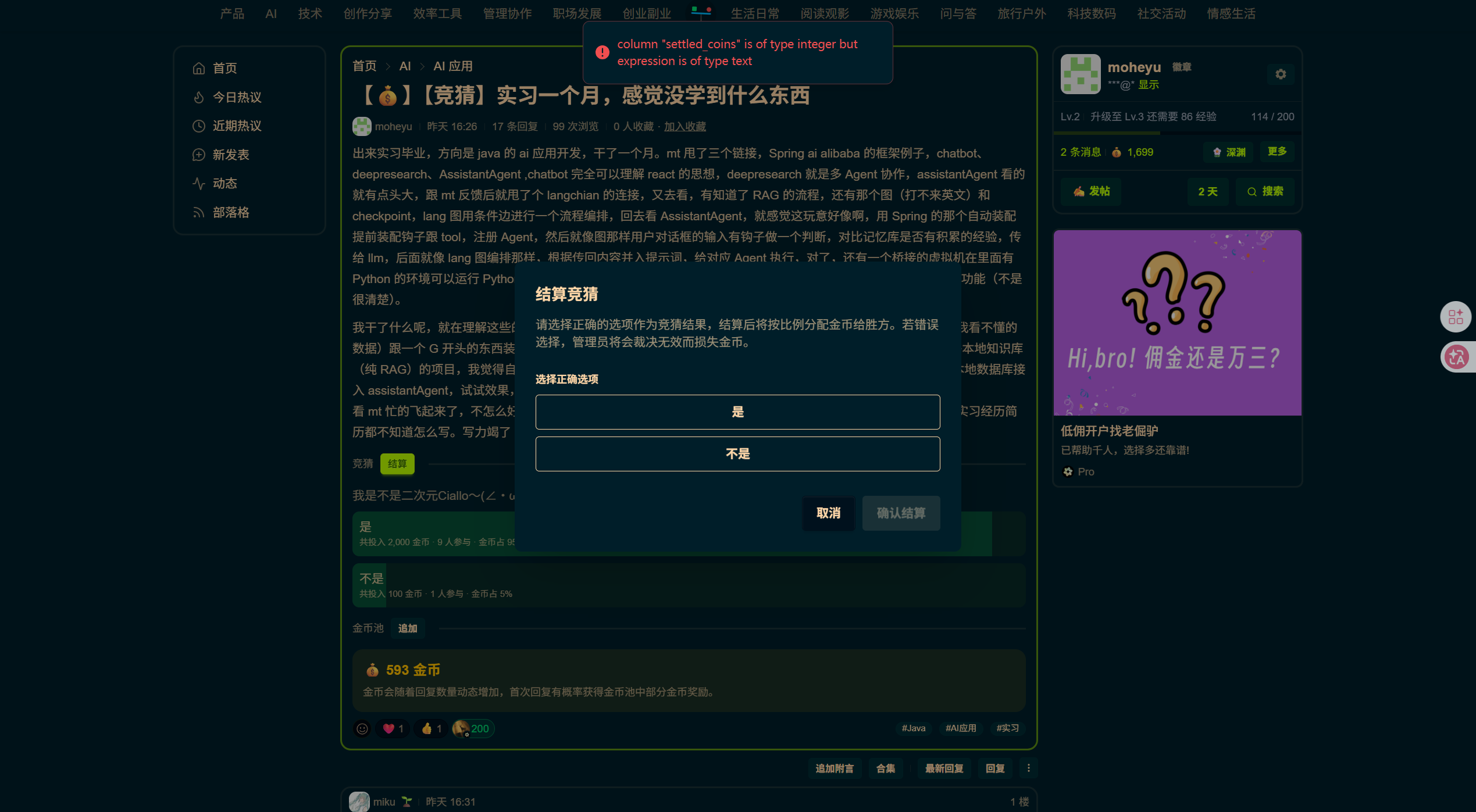Click the thumbs-up reaction with count 1
The image size is (1476, 812).
pos(431,728)
